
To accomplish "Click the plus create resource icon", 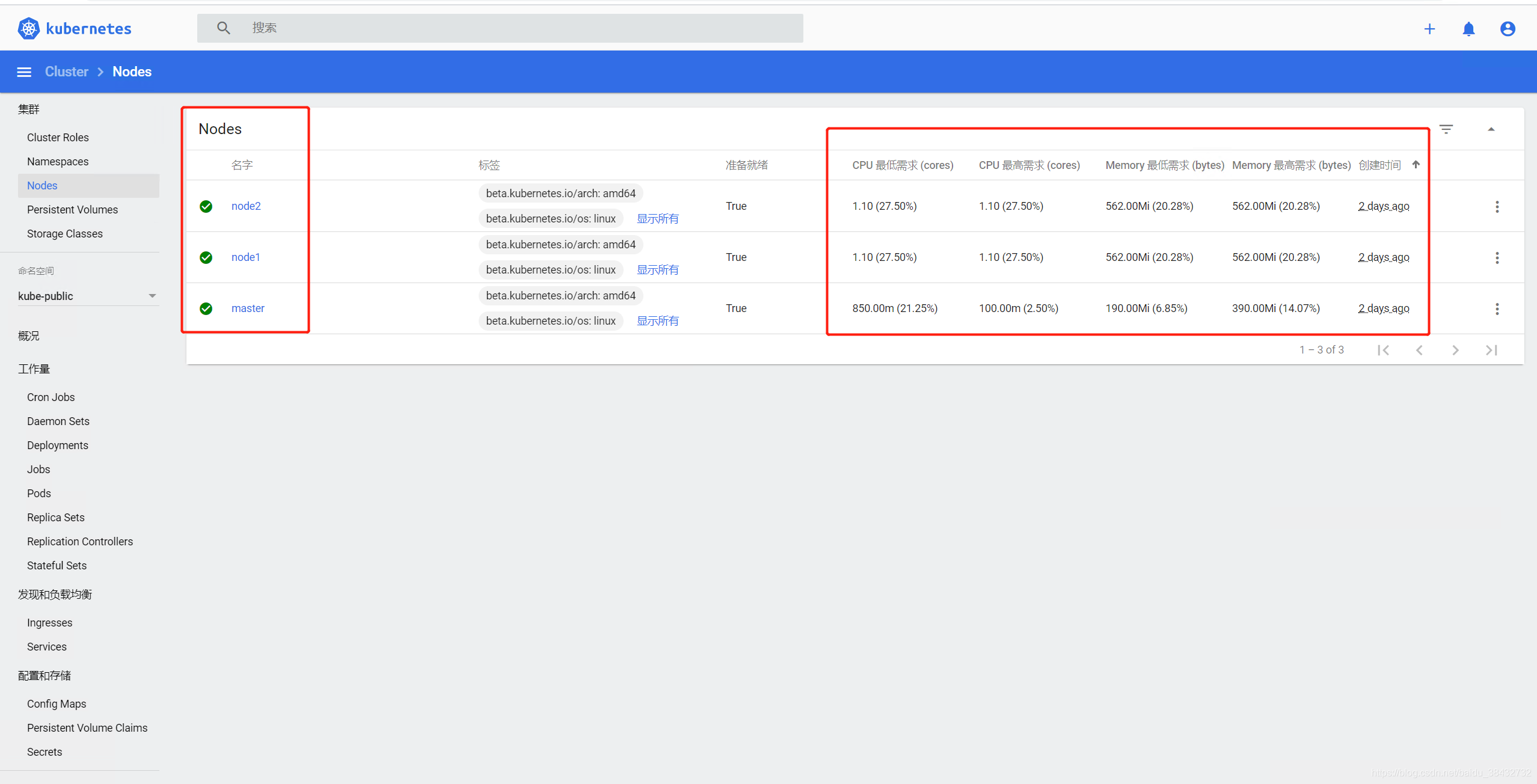I will click(x=1429, y=29).
